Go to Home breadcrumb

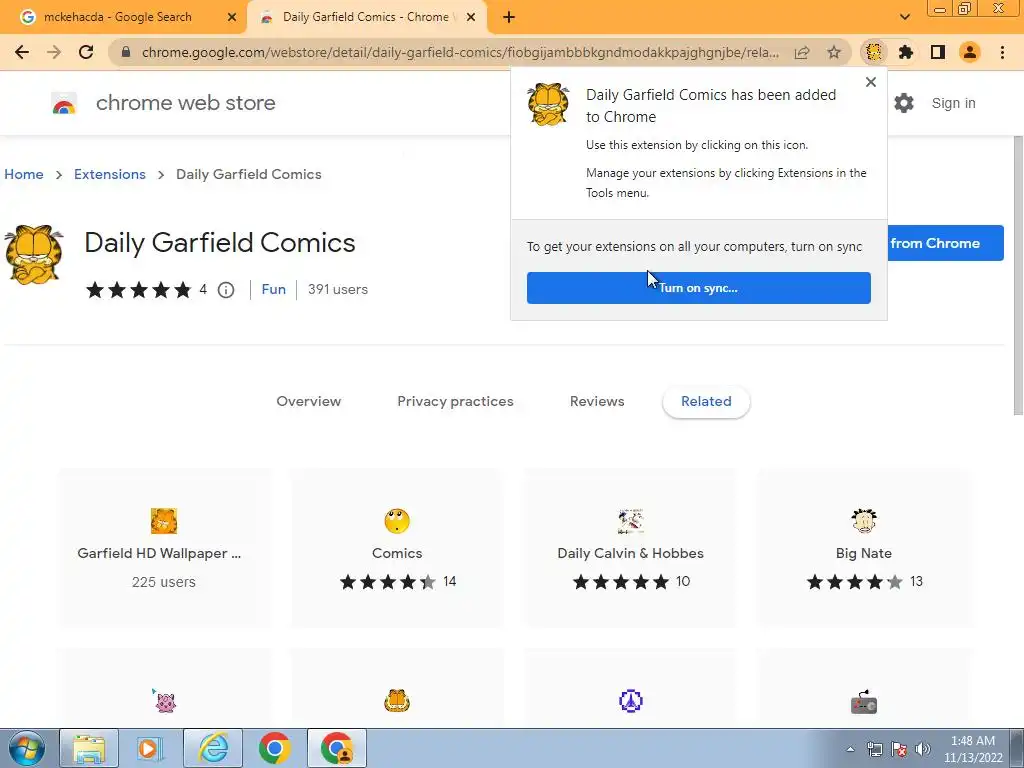pyautogui.click(x=24, y=174)
